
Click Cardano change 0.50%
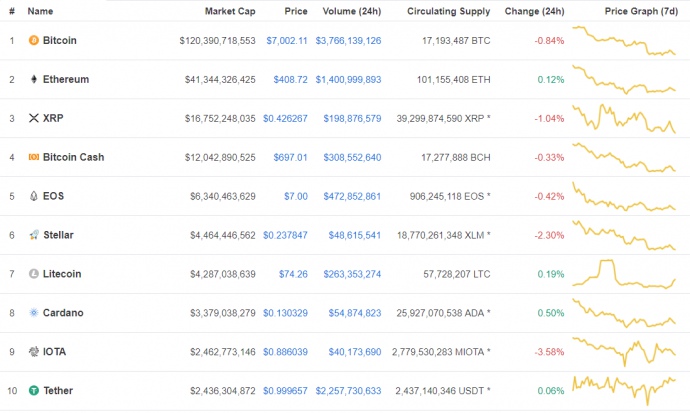coord(551,313)
